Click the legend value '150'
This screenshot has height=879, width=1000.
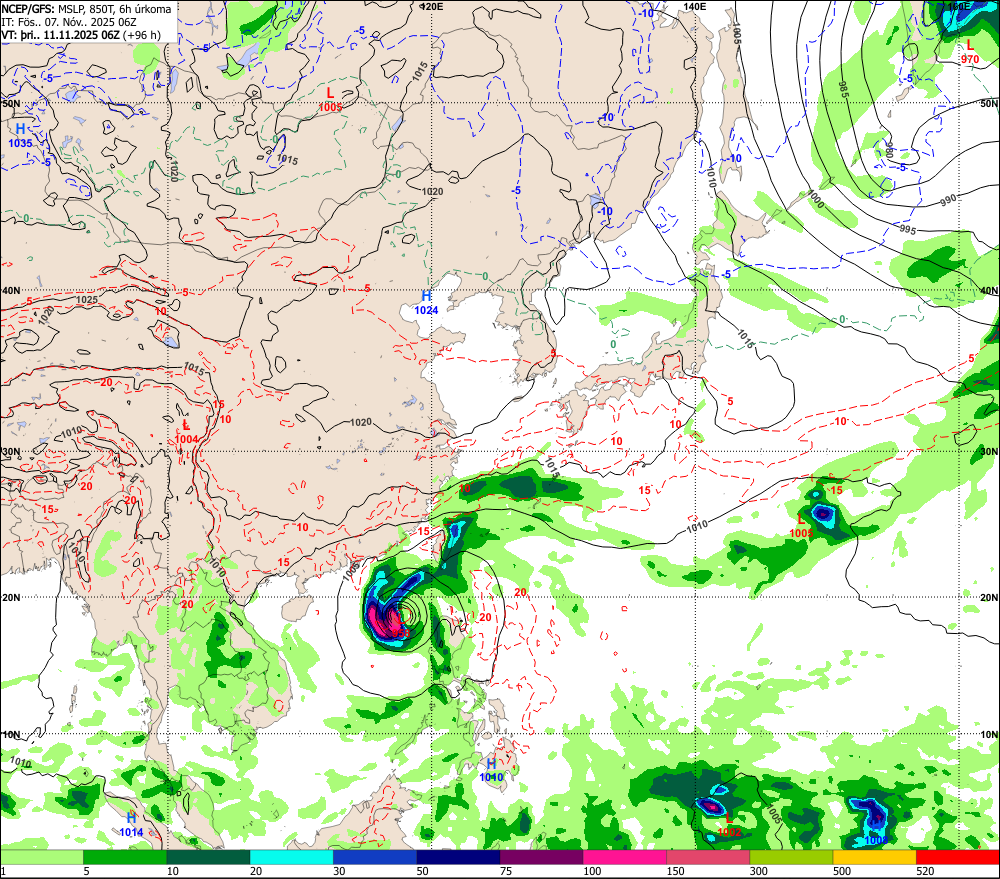point(675,871)
